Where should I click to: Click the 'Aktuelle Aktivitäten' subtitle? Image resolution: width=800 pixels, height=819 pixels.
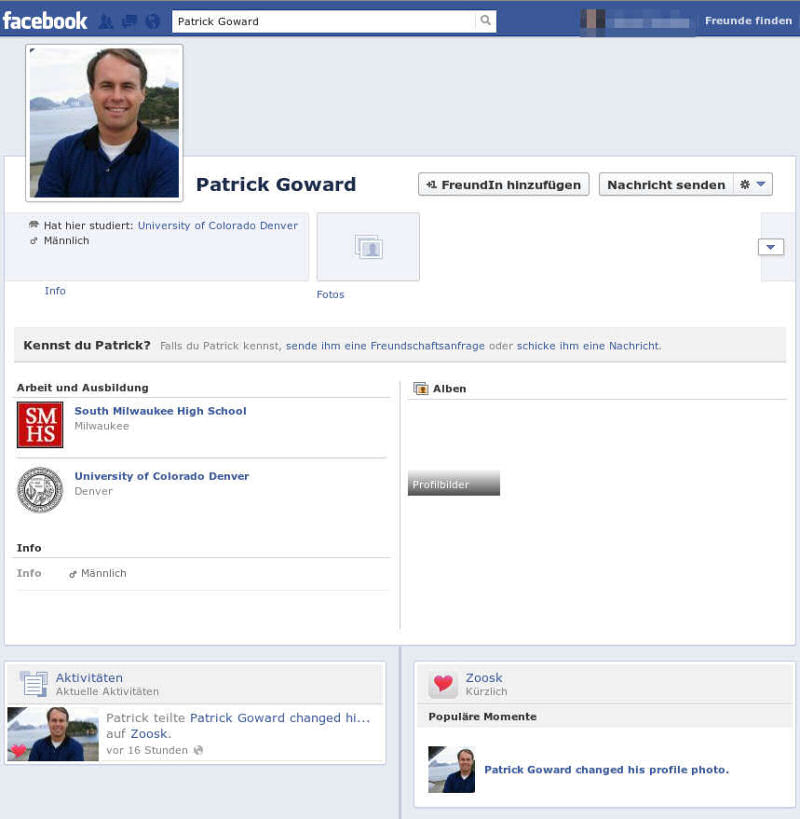107,692
